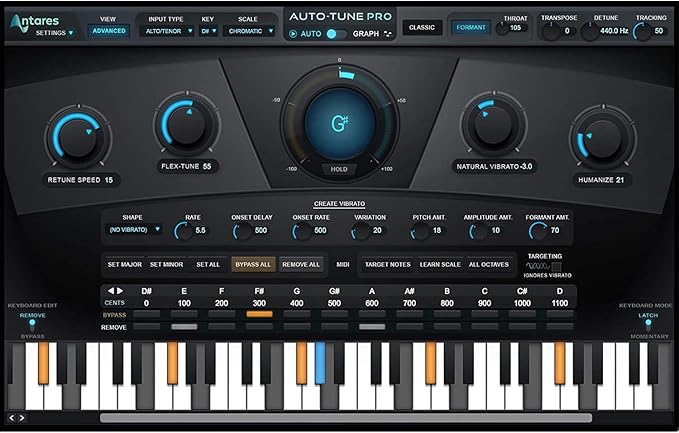Click the Remove All button
This screenshot has height=433, width=679.
click(301, 264)
